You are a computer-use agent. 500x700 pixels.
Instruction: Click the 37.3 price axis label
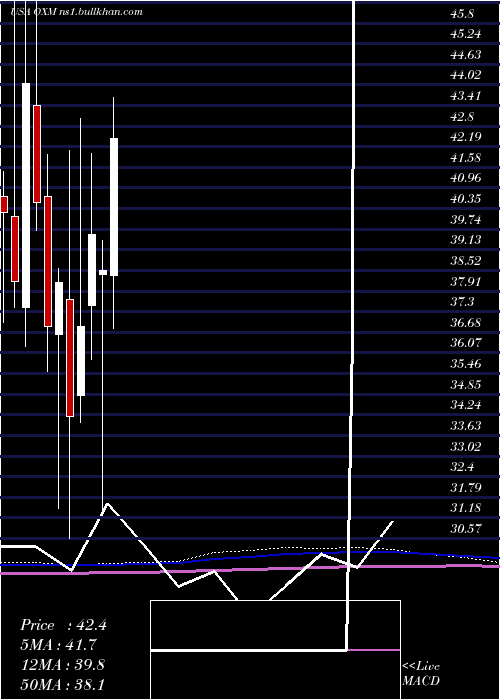coord(462,302)
